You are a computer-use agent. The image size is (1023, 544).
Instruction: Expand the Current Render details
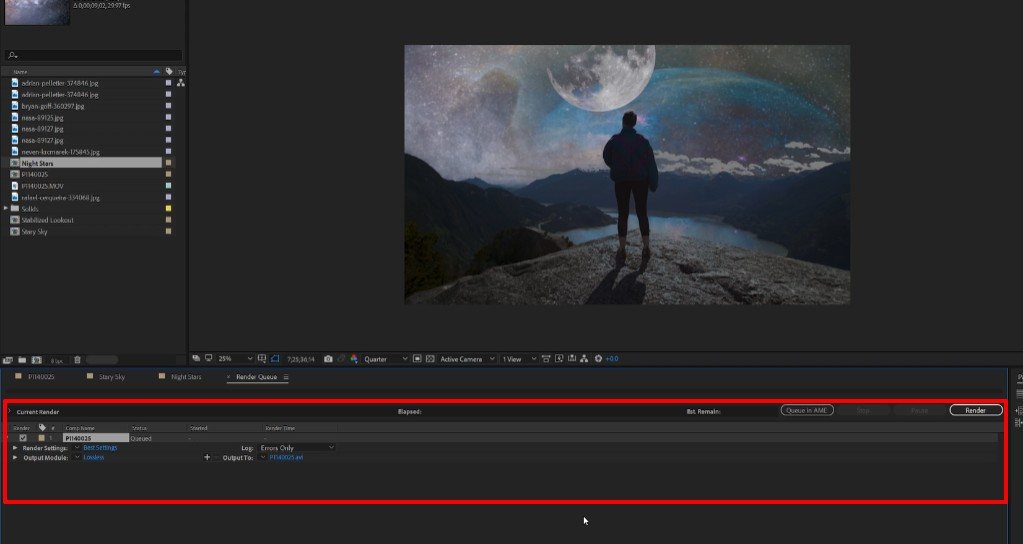[x=10, y=412]
